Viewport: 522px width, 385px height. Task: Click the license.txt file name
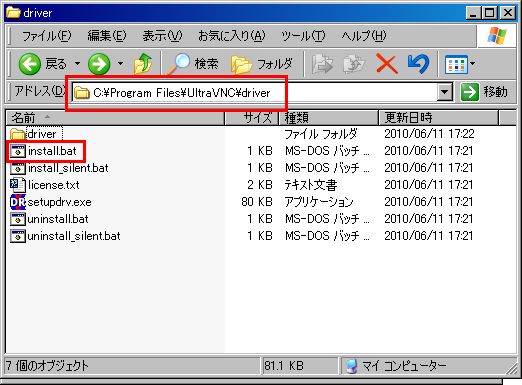(x=54, y=185)
